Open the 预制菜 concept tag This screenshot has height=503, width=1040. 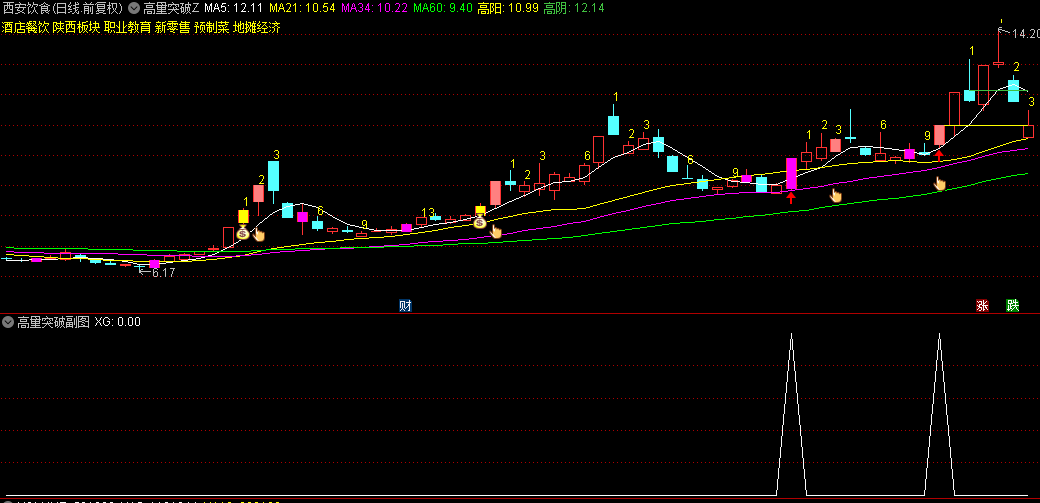pyautogui.click(x=212, y=28)
